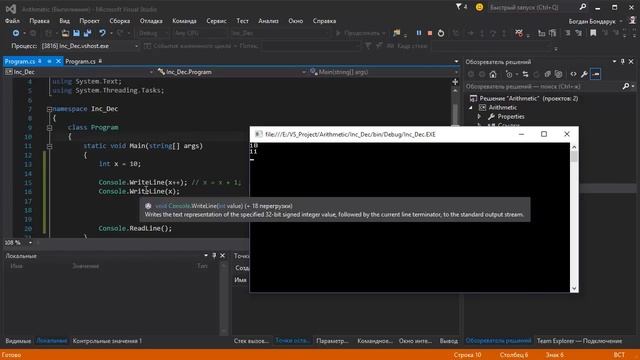Collapse the namespace Inc_Dec code block

click(x=49, y=109)
